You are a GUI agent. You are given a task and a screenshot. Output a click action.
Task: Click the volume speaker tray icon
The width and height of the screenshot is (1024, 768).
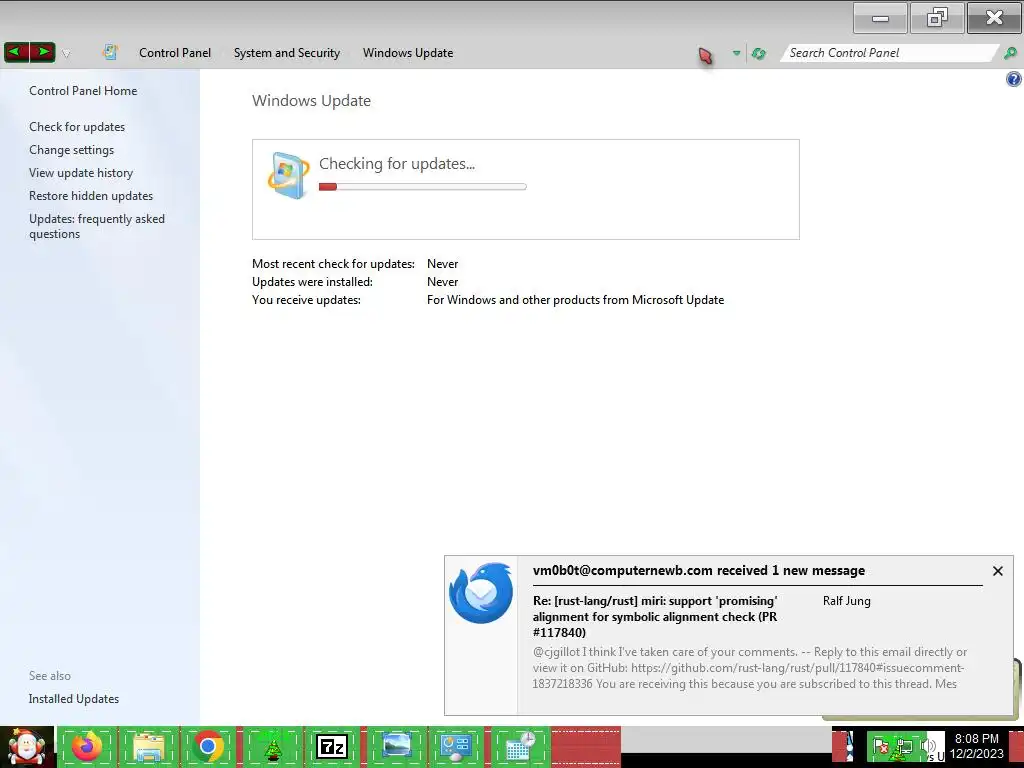[x=927, y=746]
